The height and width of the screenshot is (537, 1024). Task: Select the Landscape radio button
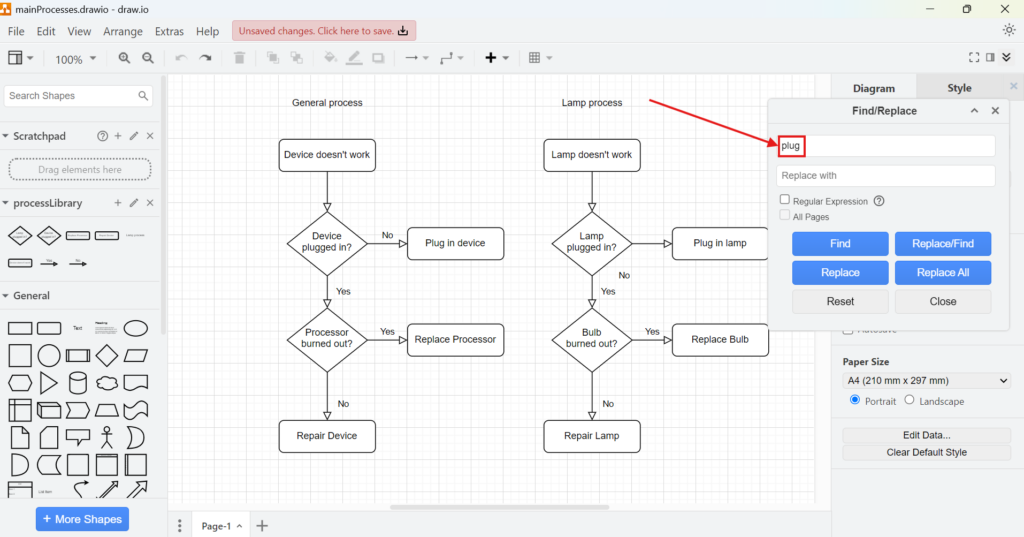pyautogui.click(x=909, y=400)
